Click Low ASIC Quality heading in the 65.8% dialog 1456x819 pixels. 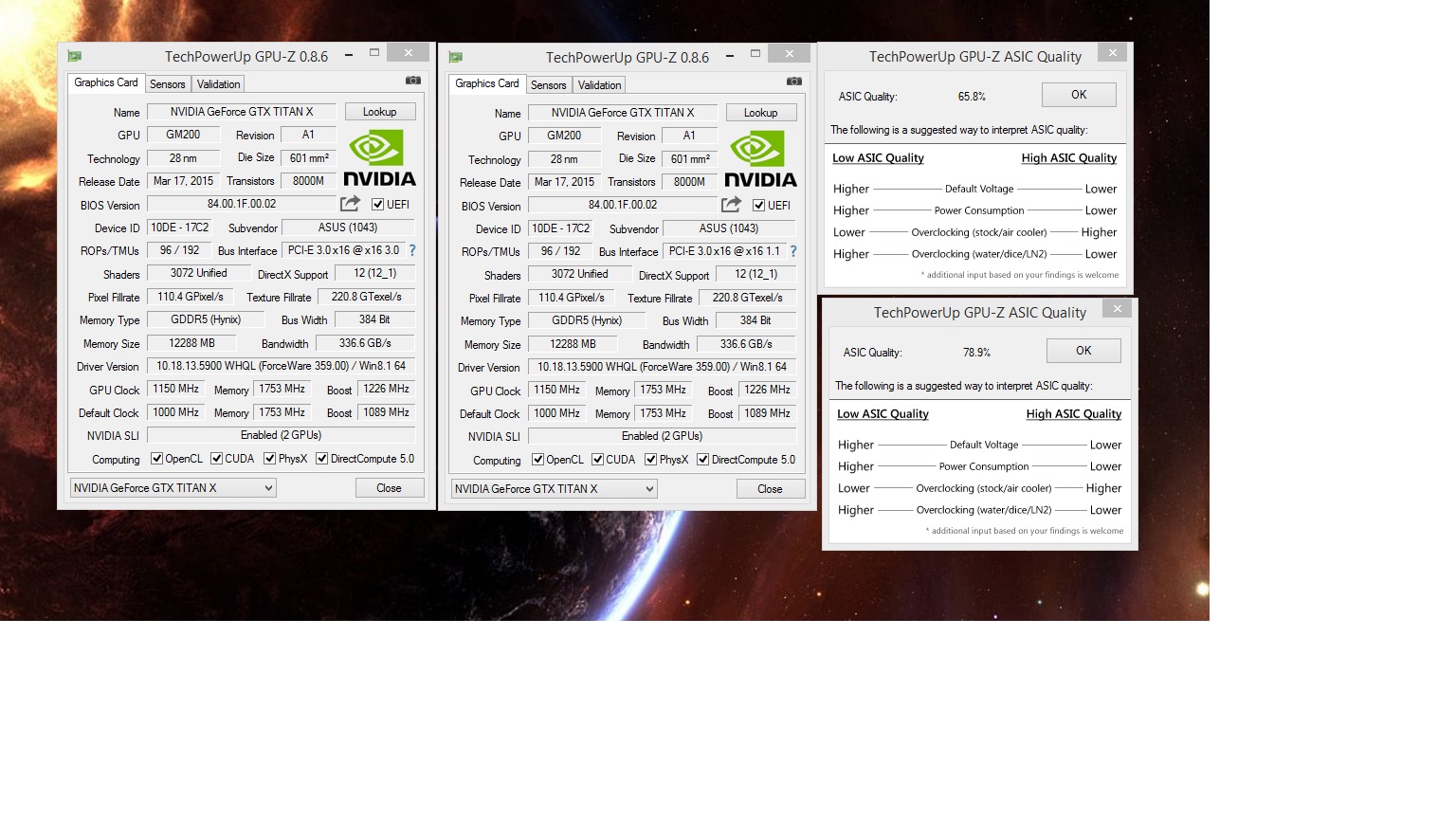878,158
